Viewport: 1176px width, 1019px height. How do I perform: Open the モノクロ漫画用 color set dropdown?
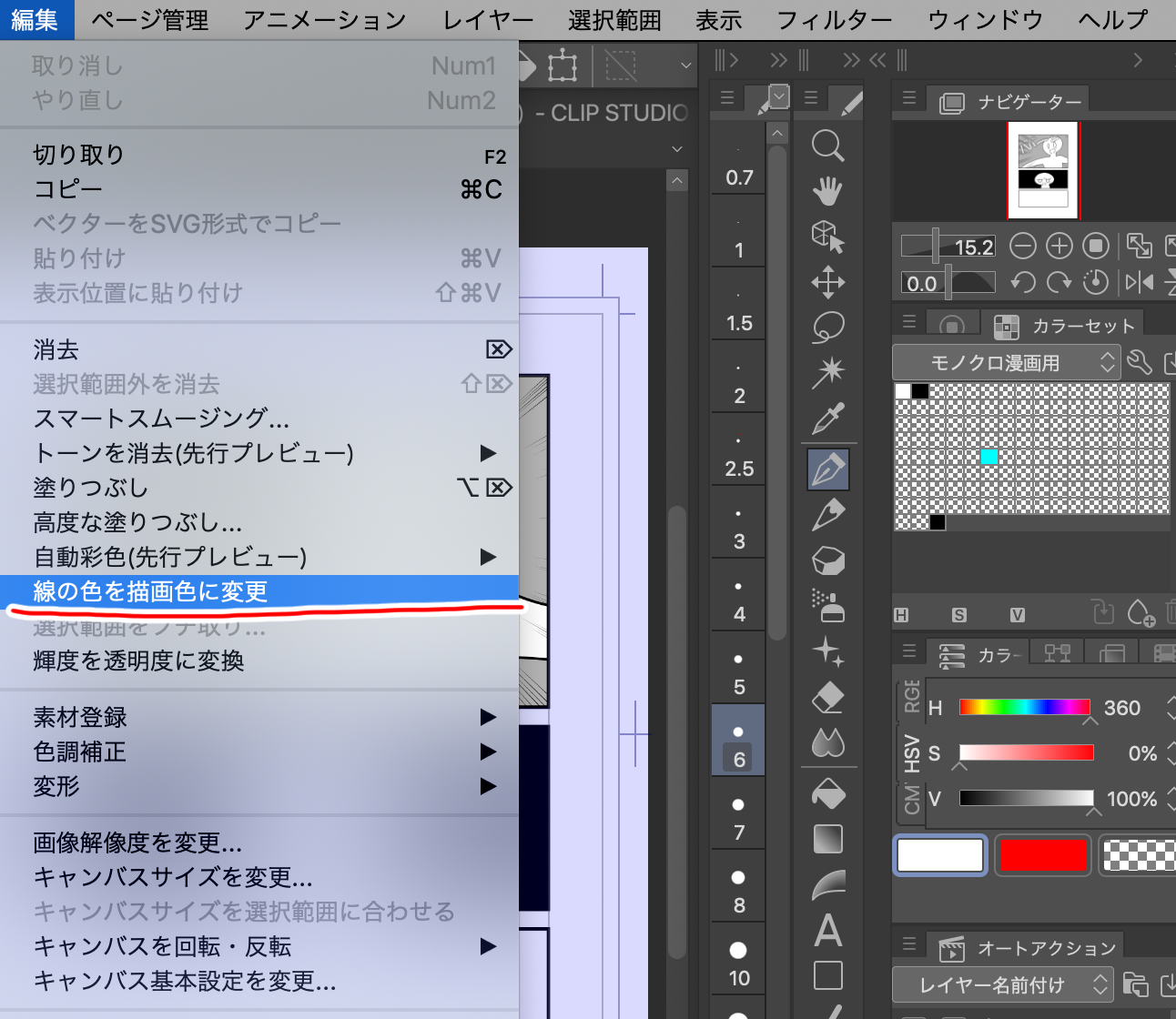coord(1006,363)
